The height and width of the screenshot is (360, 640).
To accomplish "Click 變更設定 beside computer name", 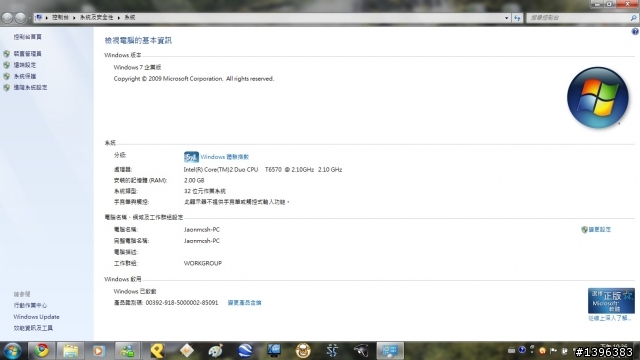I will pos(600,229).
